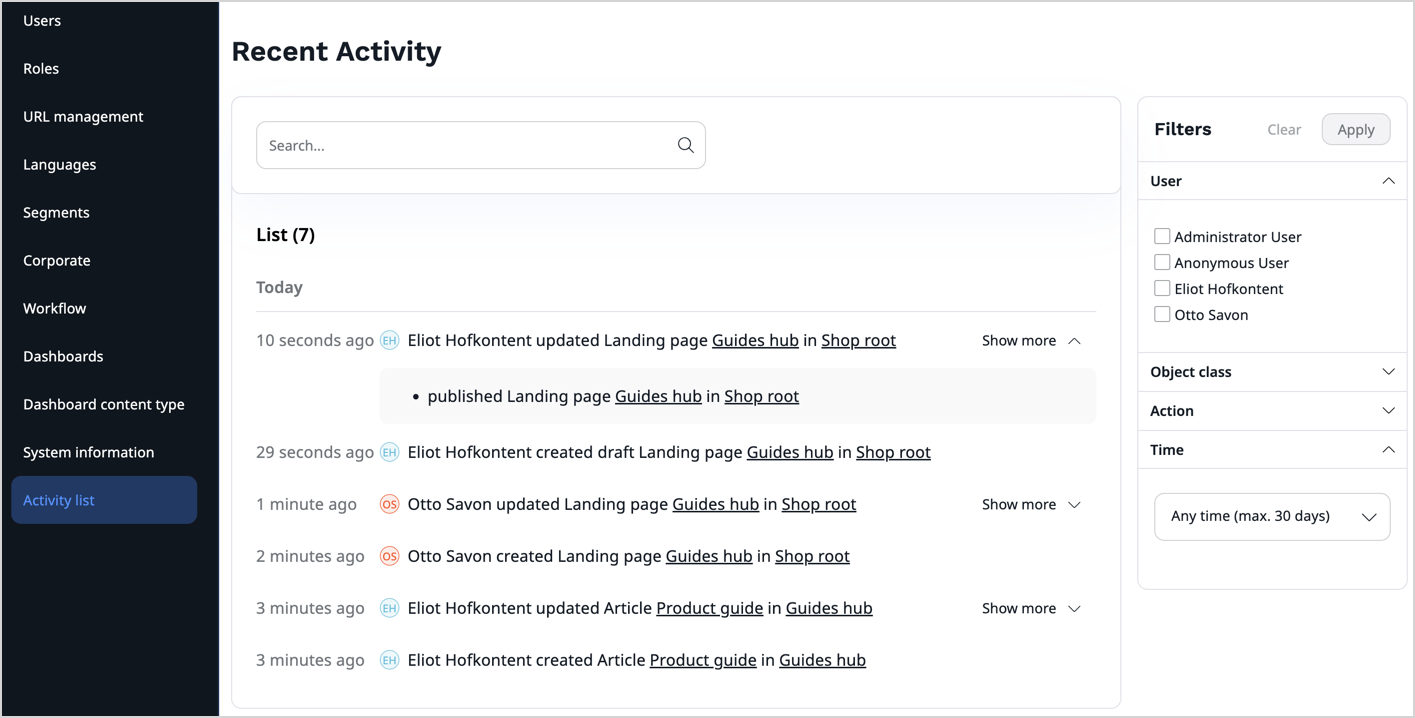
Task: Click the magnifying glass search icon
Action: click(685, 144)
